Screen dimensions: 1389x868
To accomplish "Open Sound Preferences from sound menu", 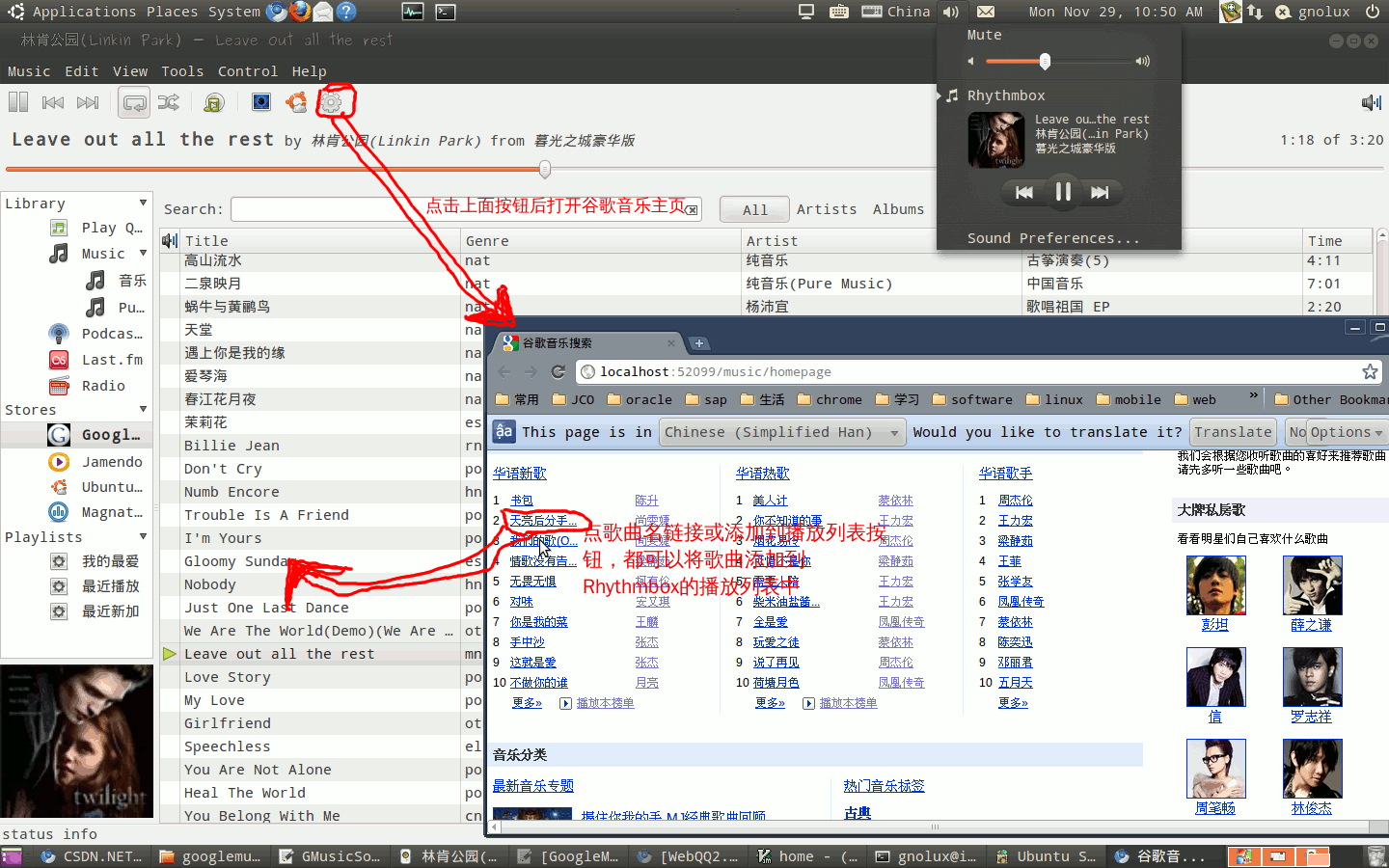I will point(1053,238).
